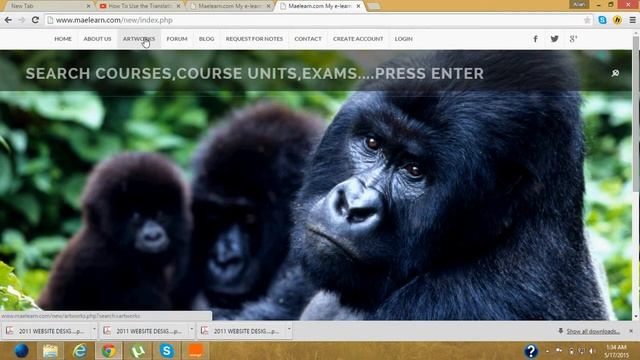Open the Skype extension icon in toolbar
Screen dimensions: 640x360
602,20
